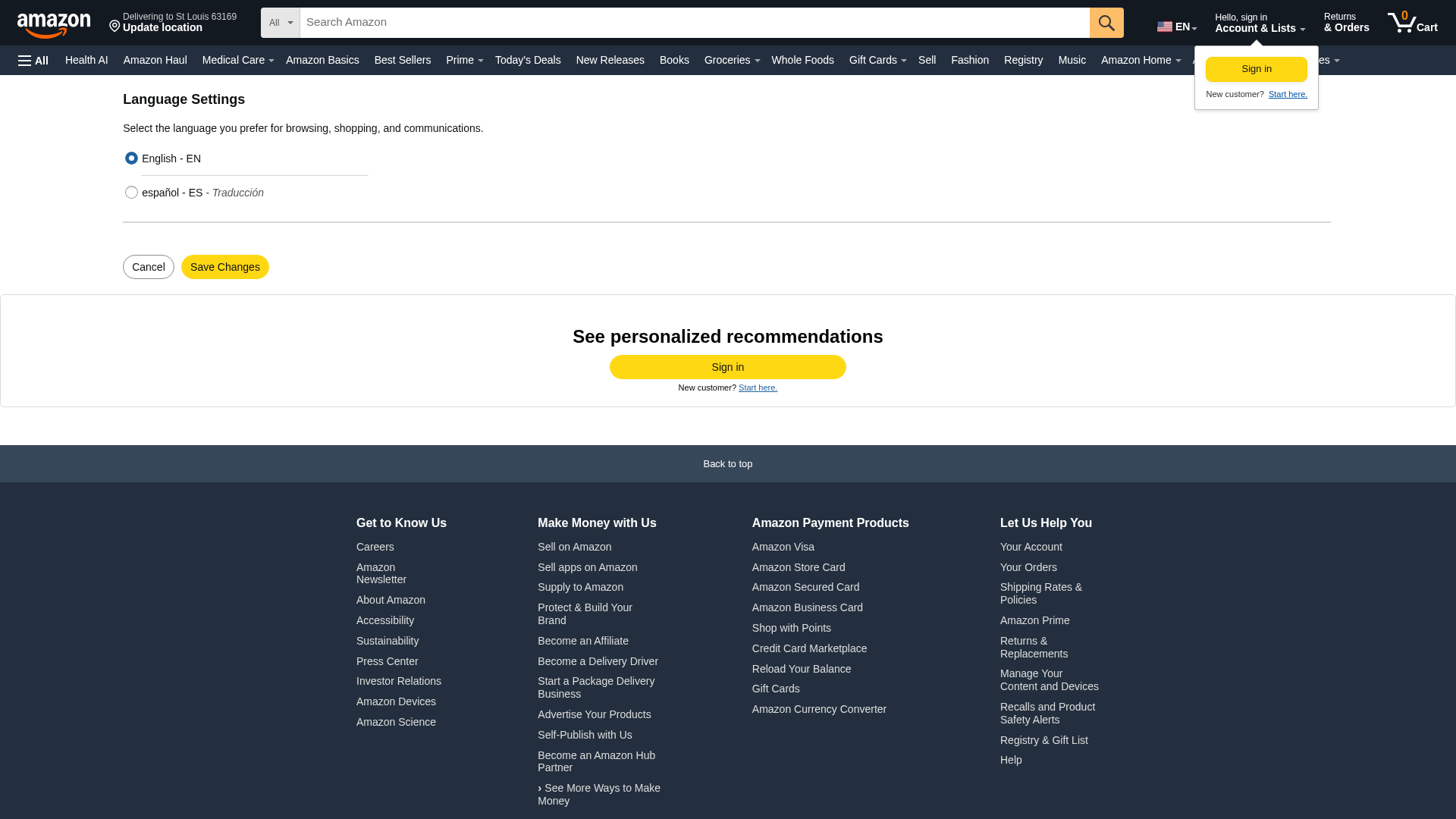
Task: Open Returns & Replacements footer link
Action: click(x=1034, y=647)
